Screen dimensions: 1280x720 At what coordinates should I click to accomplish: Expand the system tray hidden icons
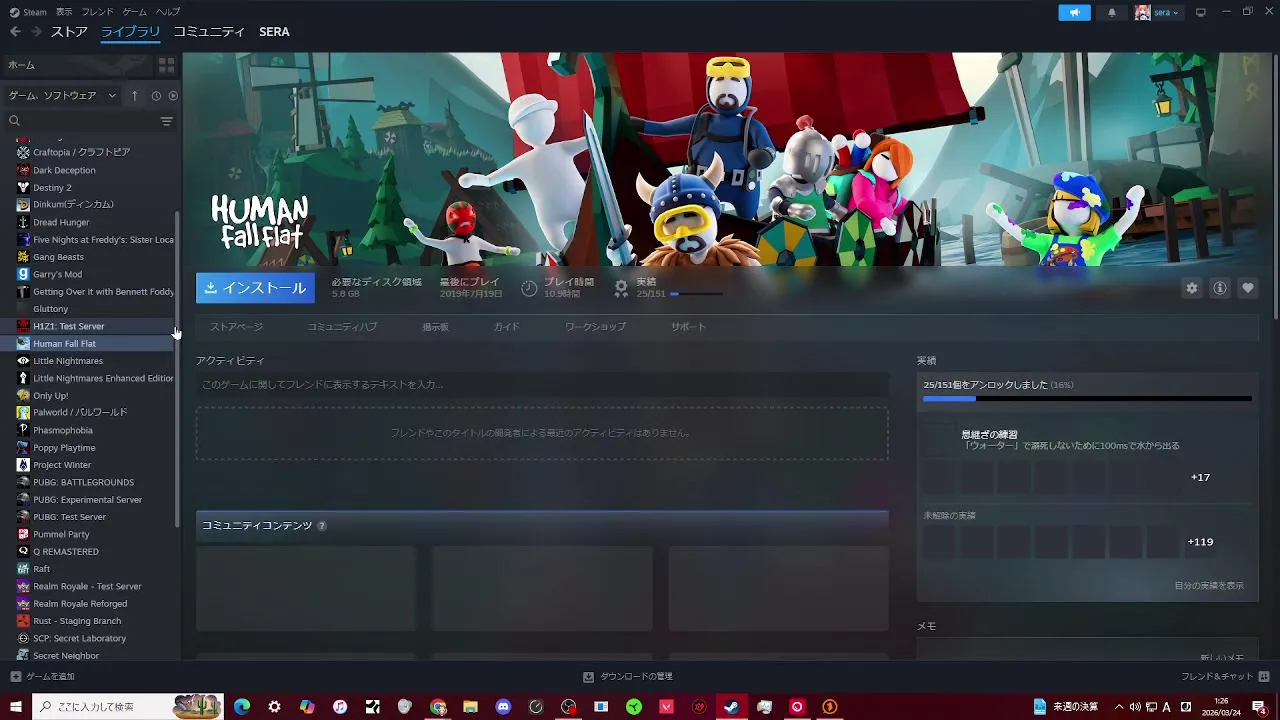tap(1119, 707)
